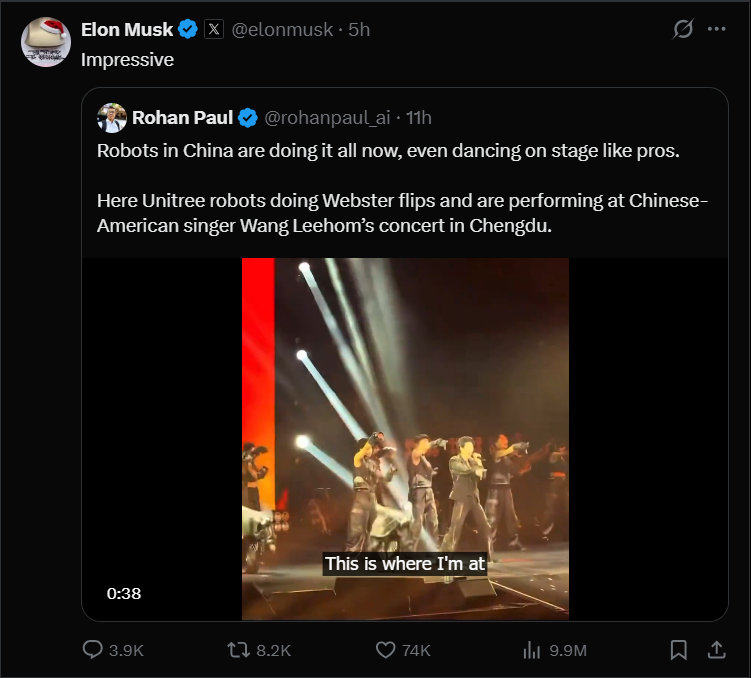
Task: Open Grok actions icon on post
Action: pos(683,30)
